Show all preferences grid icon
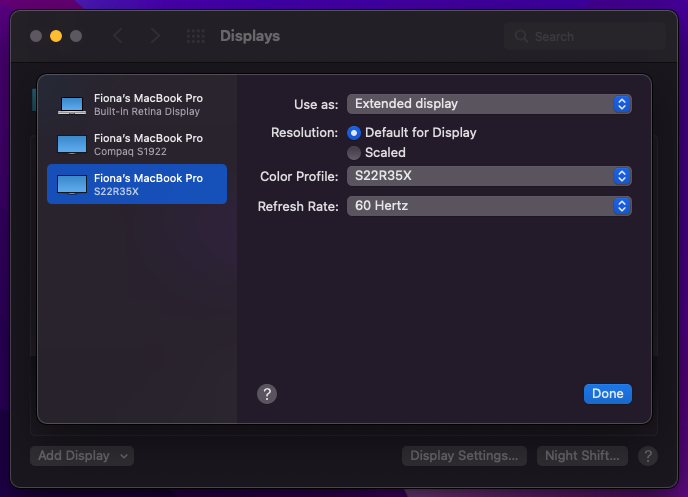 pyautogui.click(x=196, y=36)
